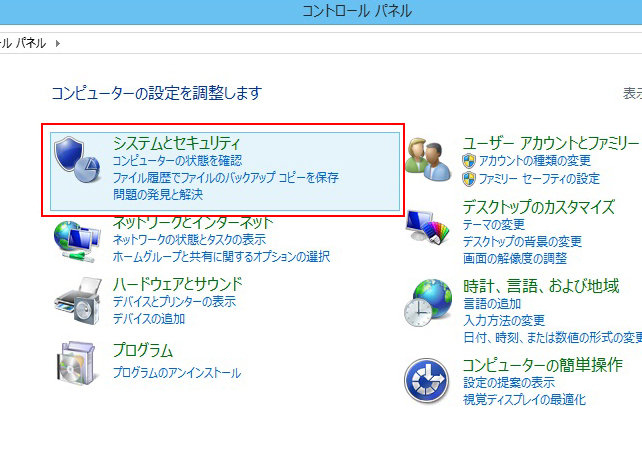Image resolution: width=642 pixels, height=468 pixels.
Task: Open ファイル履歴でファイルのバックアップ コピーを保存 link
Action: [226, 177]
